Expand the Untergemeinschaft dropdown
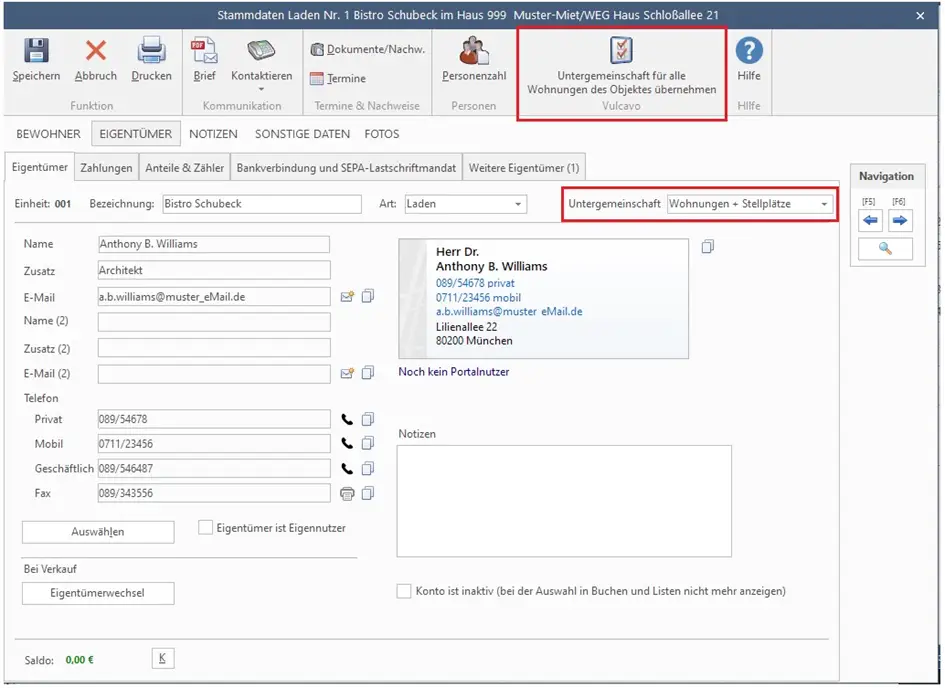Screen dimensions: 945x688 824,204
